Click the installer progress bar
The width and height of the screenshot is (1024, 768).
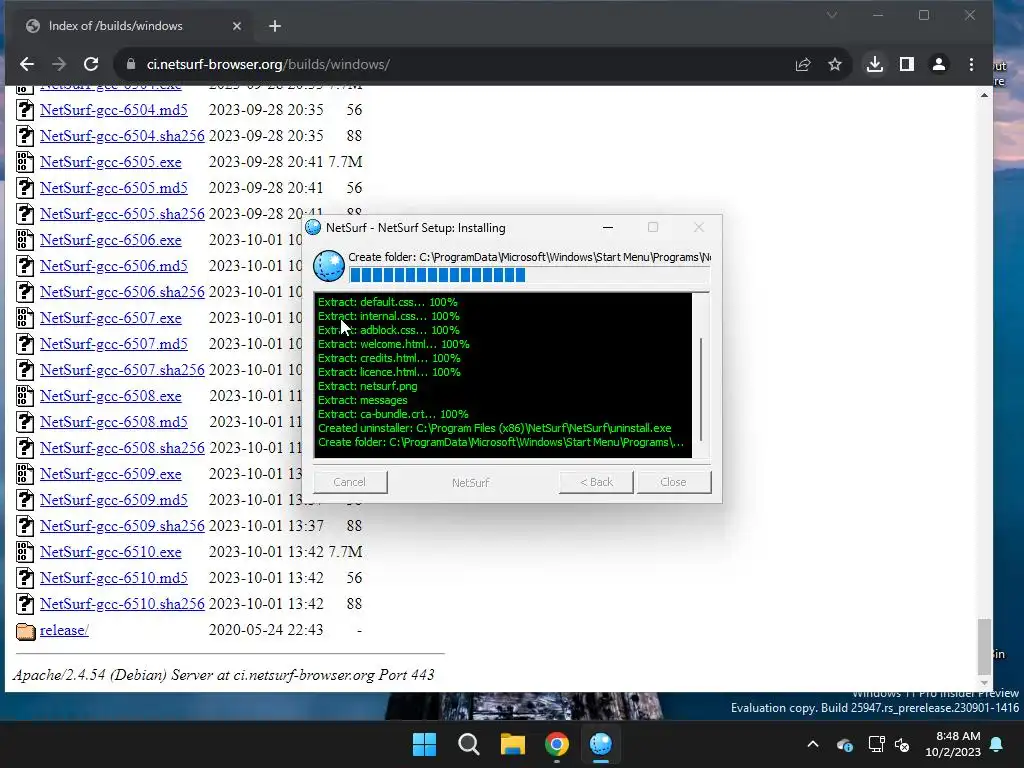coord(529,275)
